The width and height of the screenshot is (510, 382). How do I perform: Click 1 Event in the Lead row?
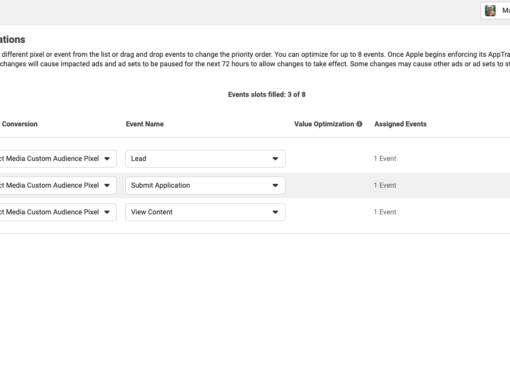(385, 159)
